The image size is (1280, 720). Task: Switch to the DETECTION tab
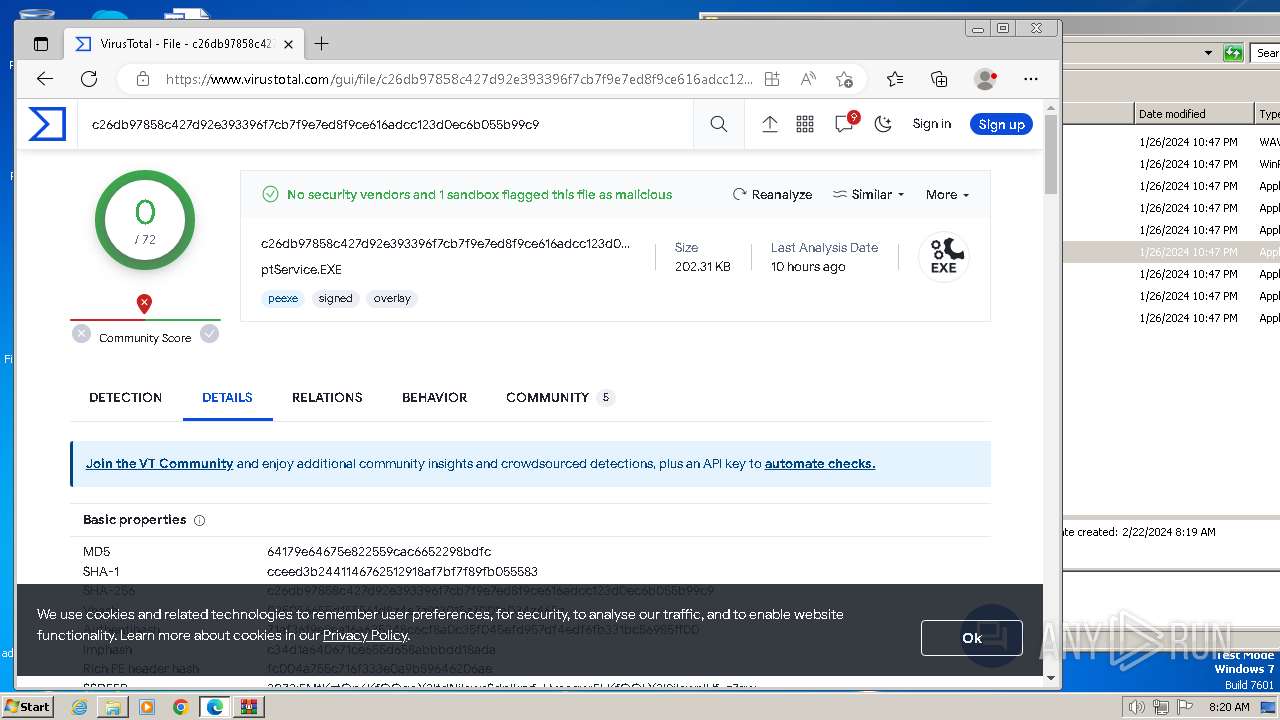(x=125, y=397)
